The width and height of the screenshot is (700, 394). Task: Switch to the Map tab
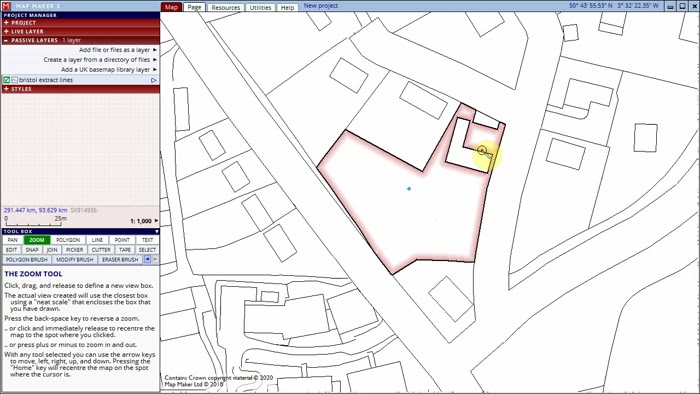[171, 7]
